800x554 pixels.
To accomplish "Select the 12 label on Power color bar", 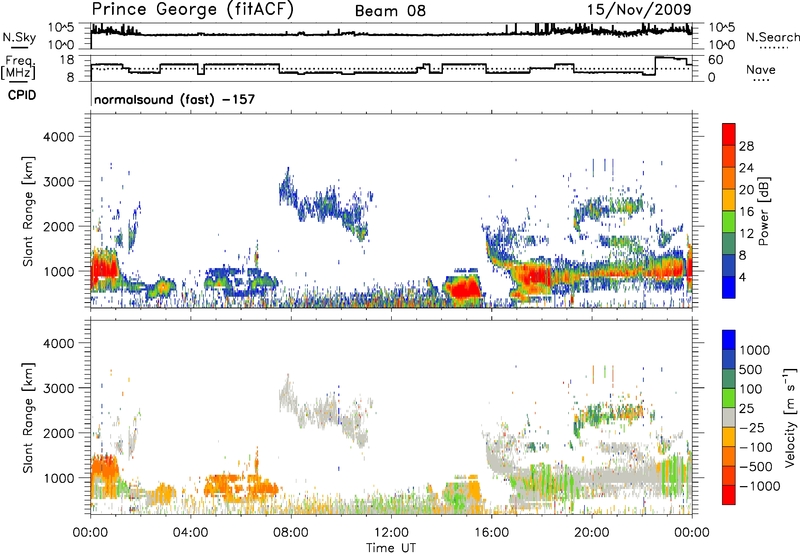I will (746, 234).
